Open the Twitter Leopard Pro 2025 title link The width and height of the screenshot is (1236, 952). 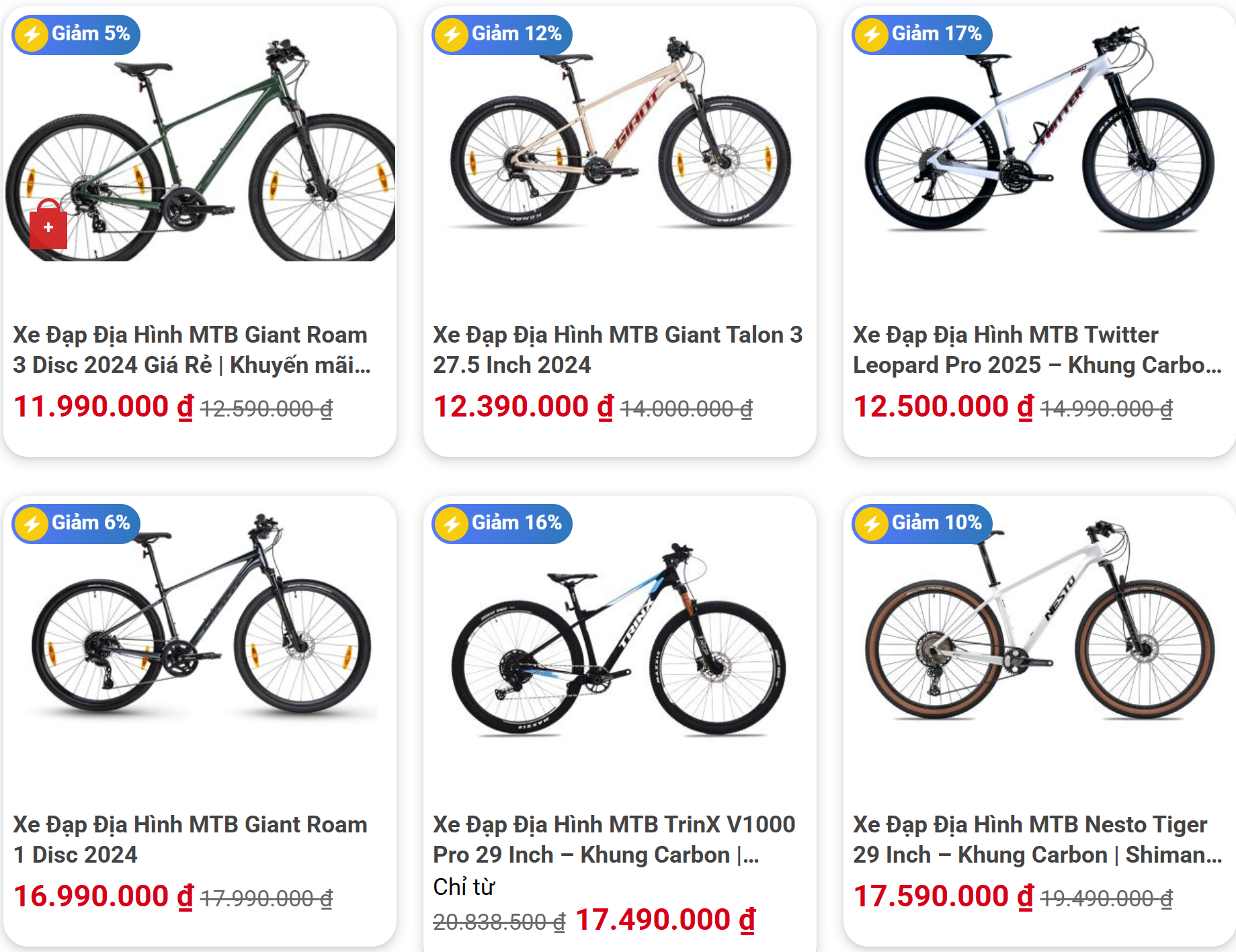(x=1037, y=350)
